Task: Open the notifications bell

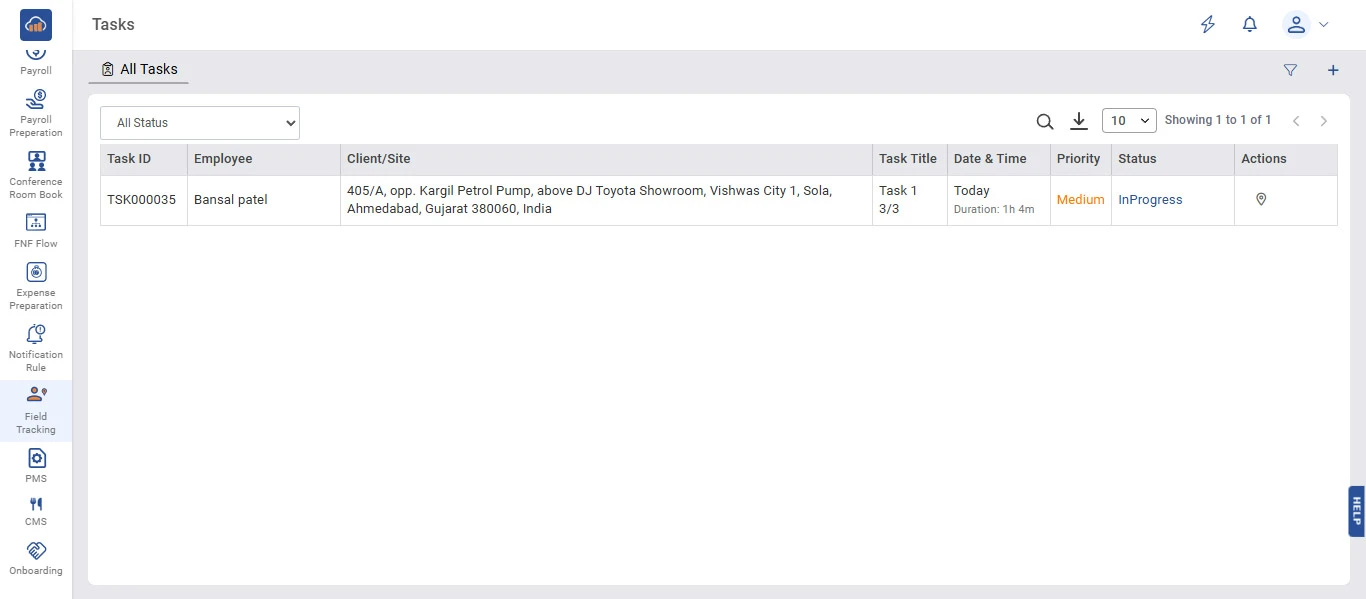Action: click(1250, 25)
